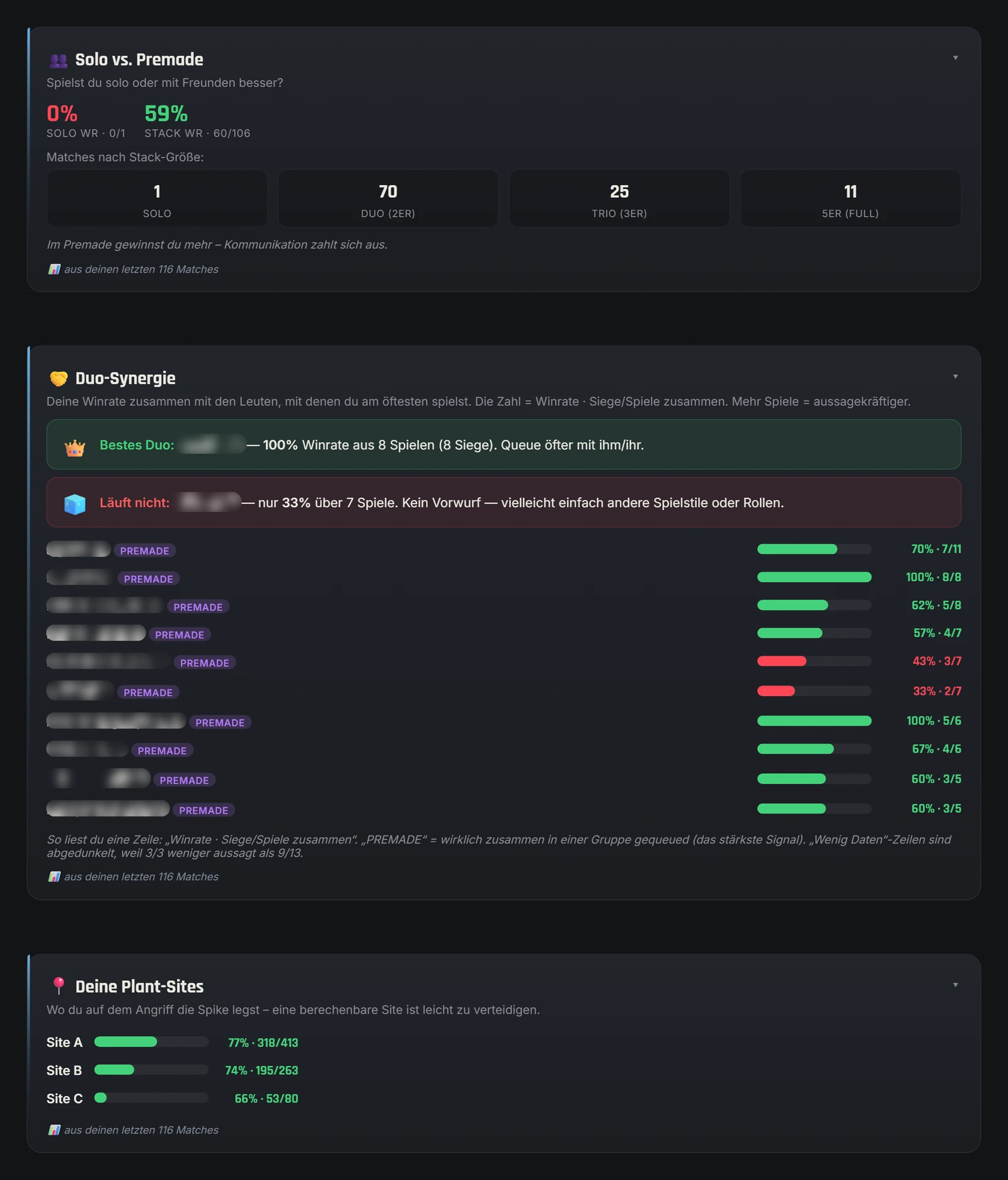Click PREMADE badge in the 62% · 5/8 row

pyautogui.click(x=198, y=607)
